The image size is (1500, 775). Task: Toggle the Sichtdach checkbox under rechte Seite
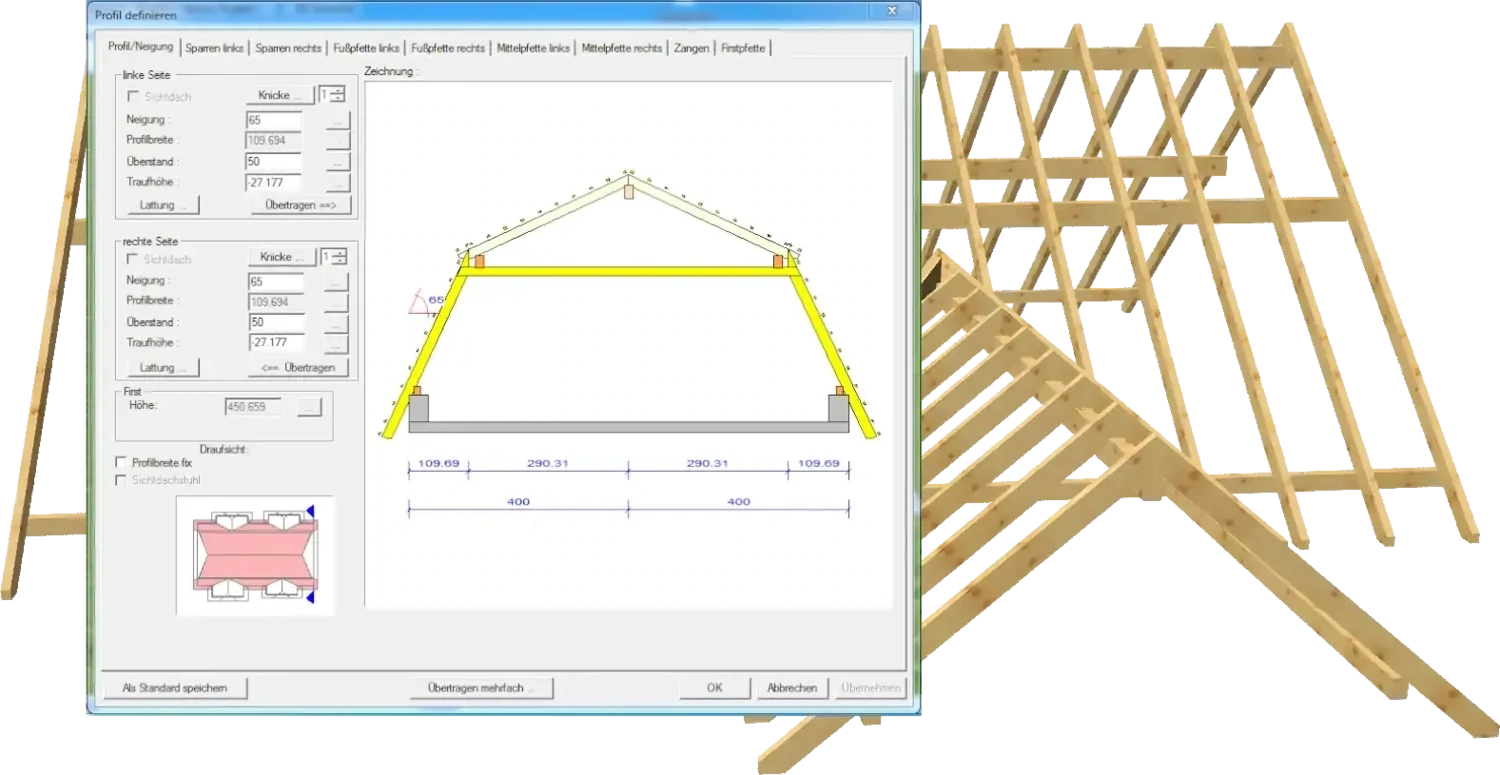(x=133, y=259)
